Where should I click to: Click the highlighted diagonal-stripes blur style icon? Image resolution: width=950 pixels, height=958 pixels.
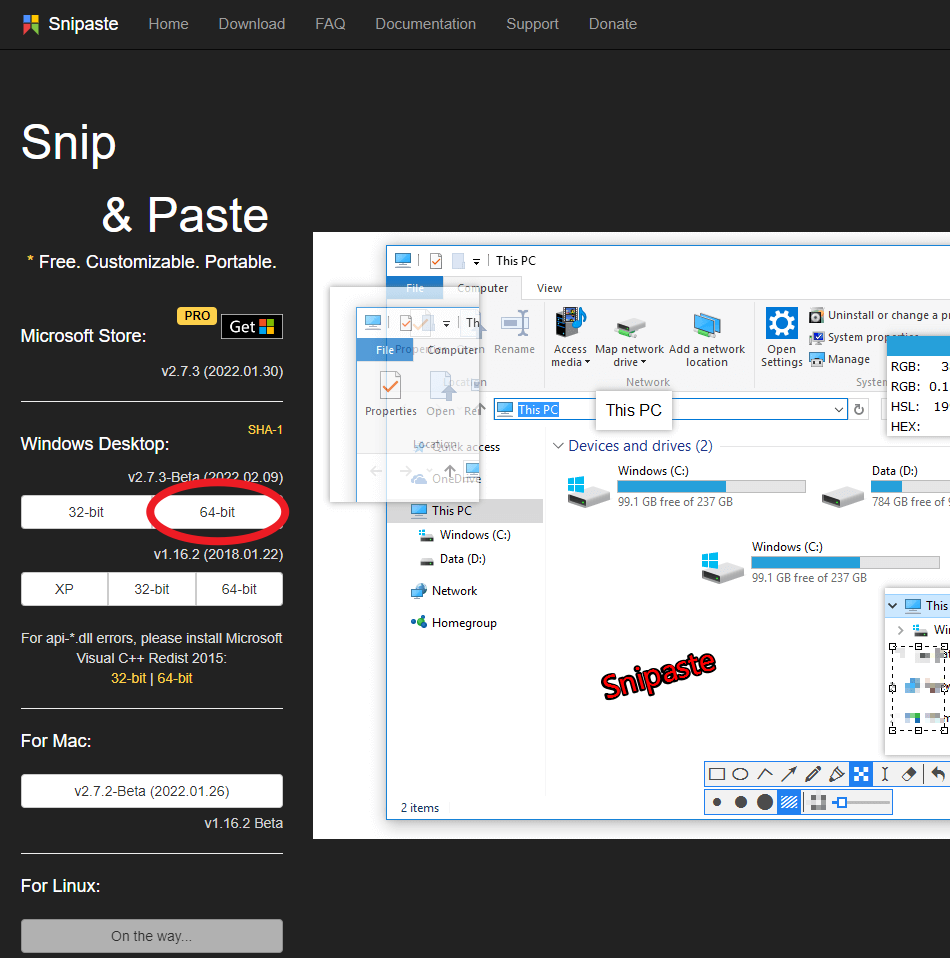point(789,802)
